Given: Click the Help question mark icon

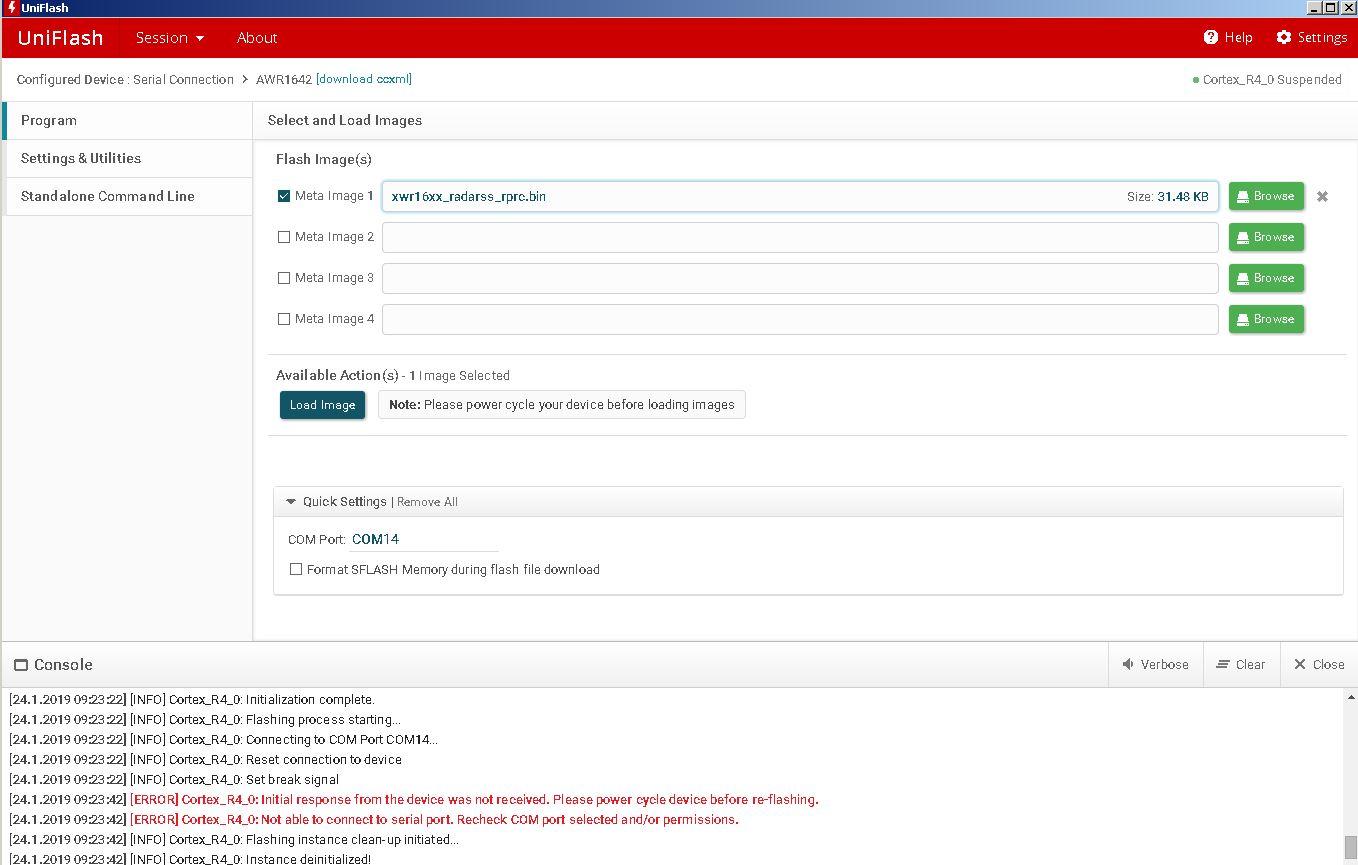Looking at the screenshot, I should click(1211, 37).
